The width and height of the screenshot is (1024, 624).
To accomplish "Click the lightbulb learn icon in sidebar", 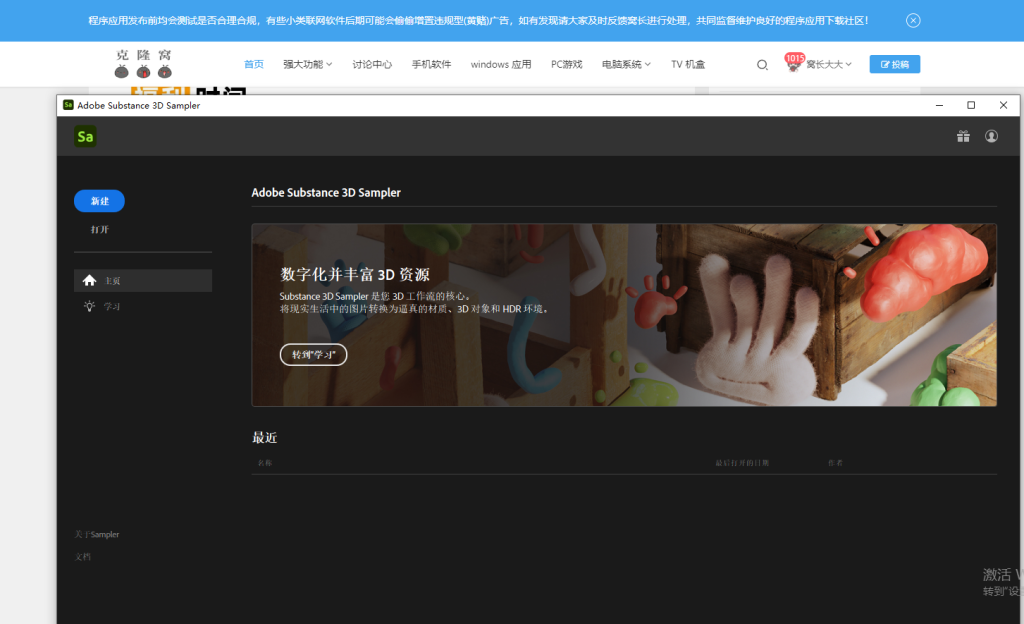I will tap(89, 306).
